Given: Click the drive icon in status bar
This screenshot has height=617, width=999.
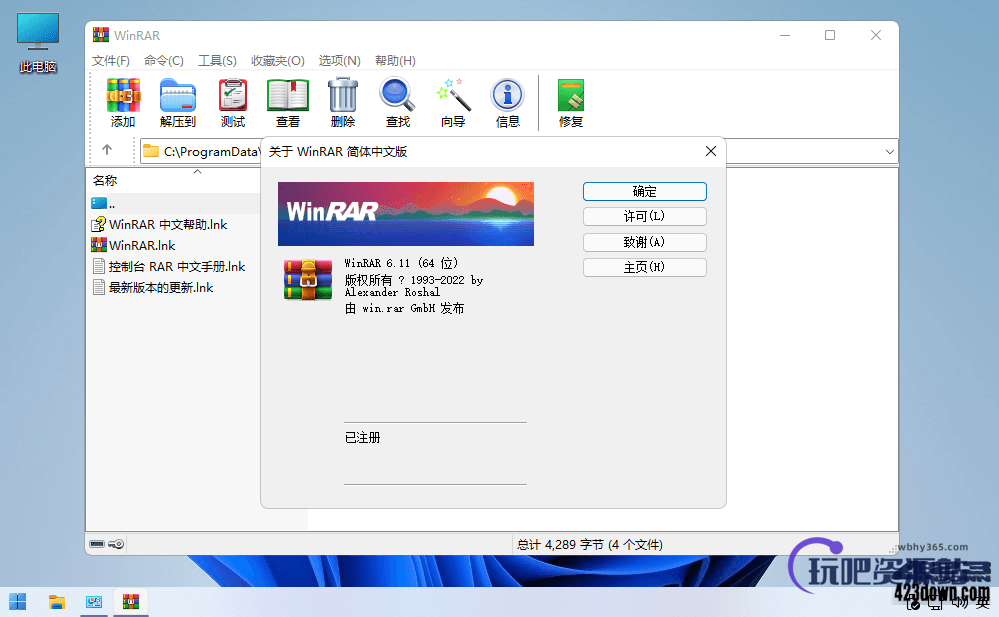Looking at the screenshot, I should (97, 544).
